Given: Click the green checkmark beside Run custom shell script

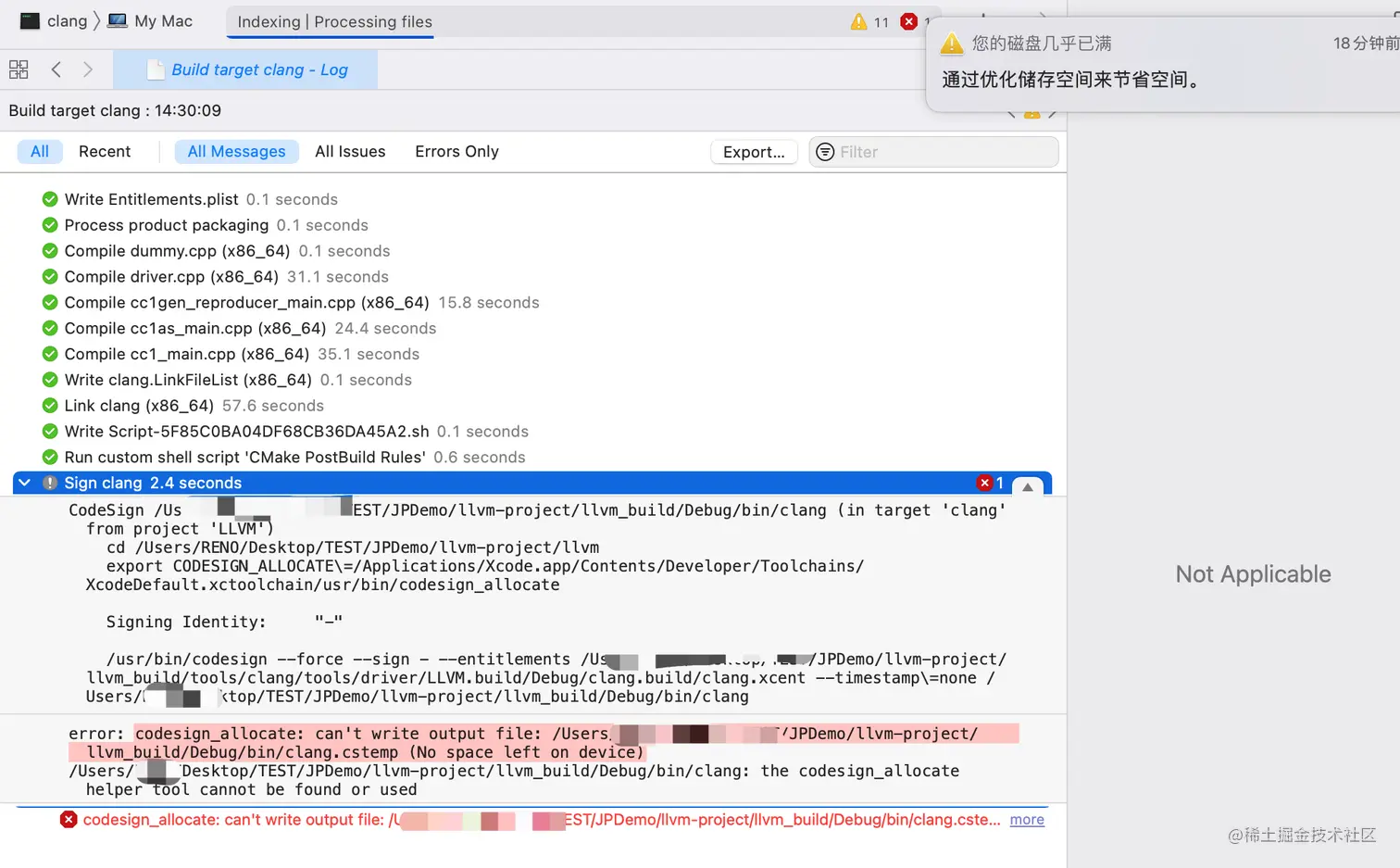Looking at the screenshot, I should 50,458.
